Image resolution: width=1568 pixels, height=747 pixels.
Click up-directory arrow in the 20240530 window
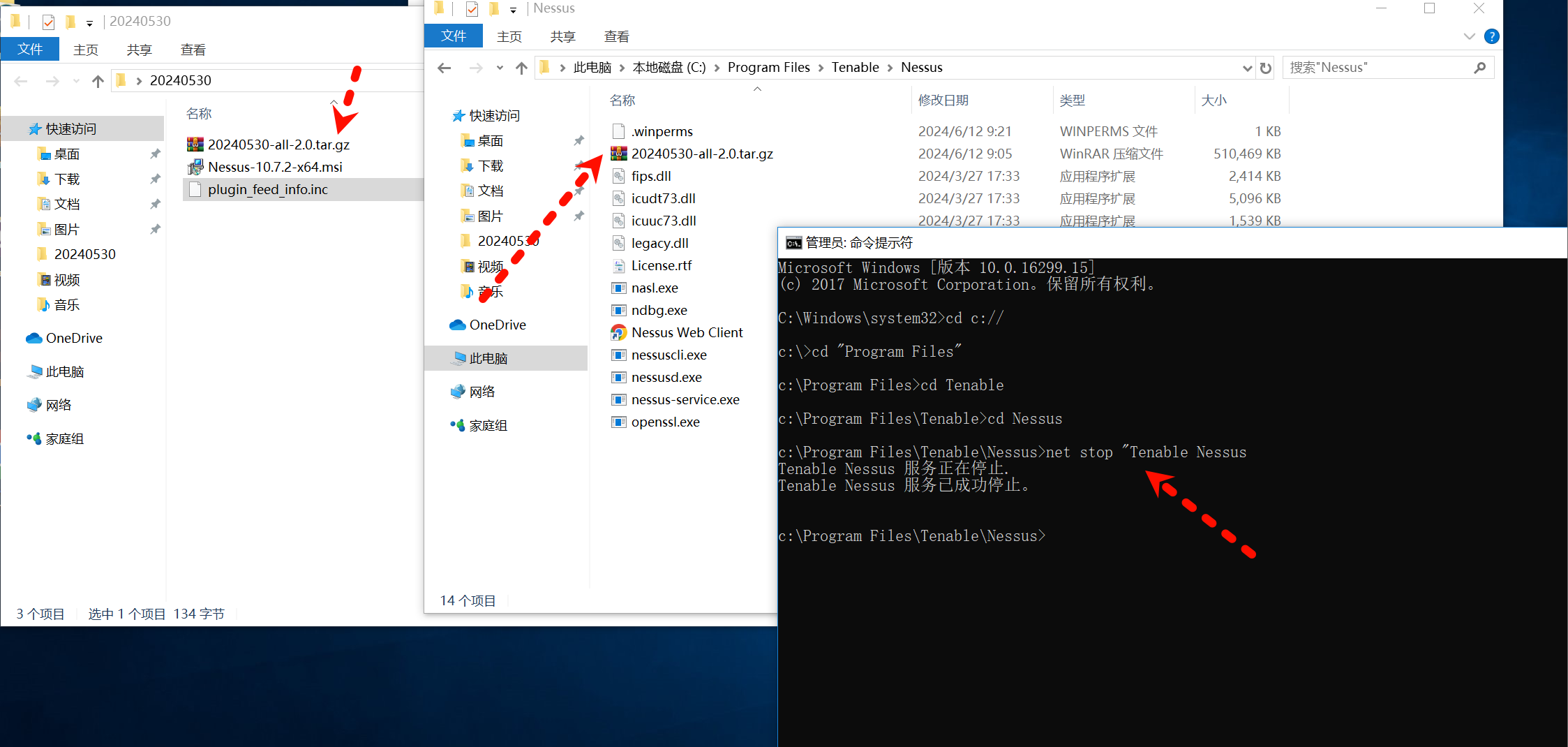pos(98,81)
